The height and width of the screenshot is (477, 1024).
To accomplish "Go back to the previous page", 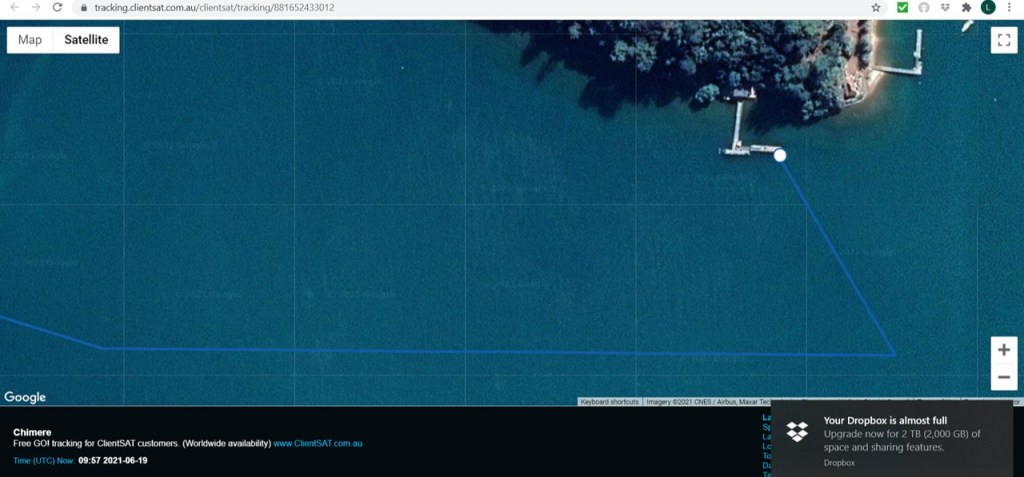I will pyautogui.click(x=11, y=7).
